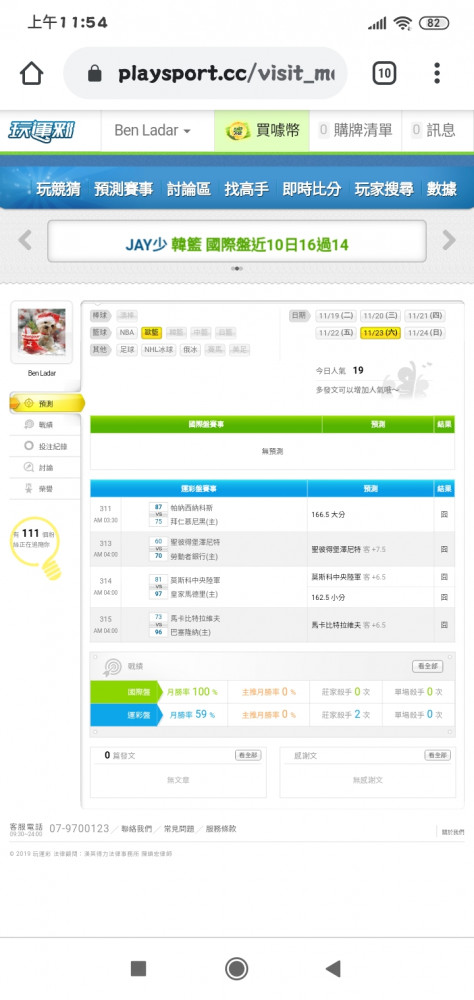
Task: Select the 足球 category filter
Action: coord(126,349)
